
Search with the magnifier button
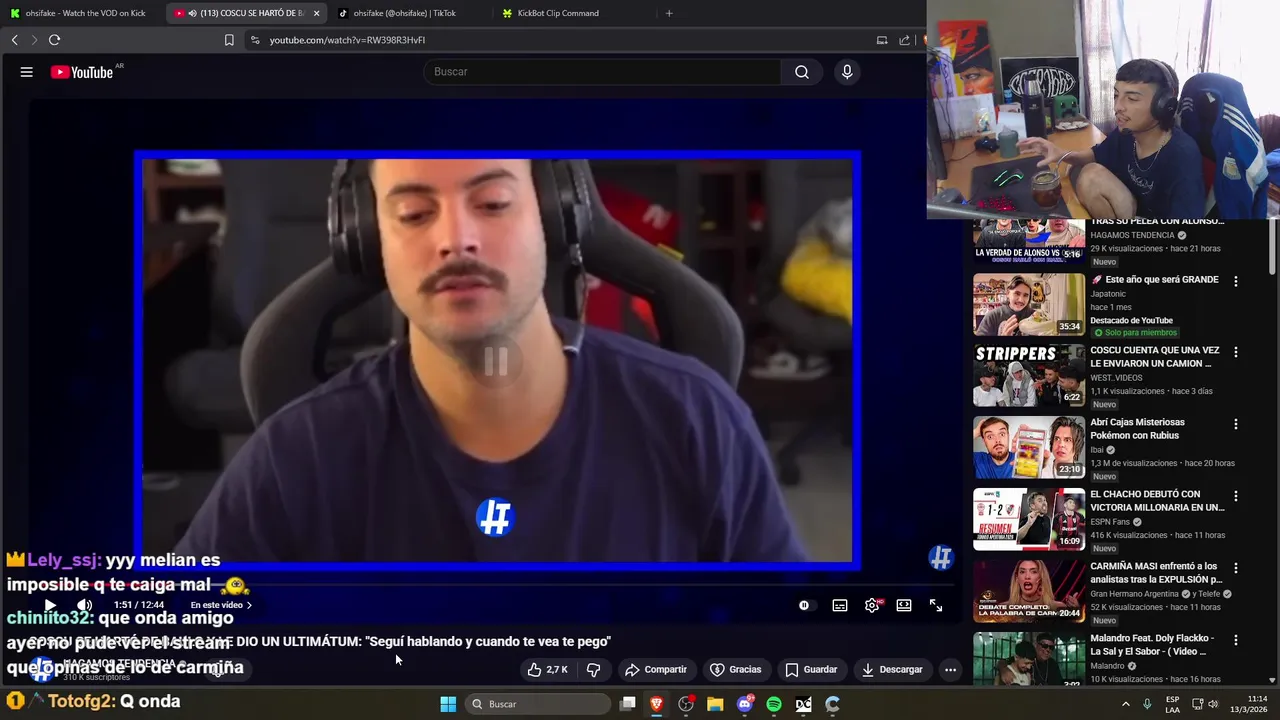coord(802,72)
